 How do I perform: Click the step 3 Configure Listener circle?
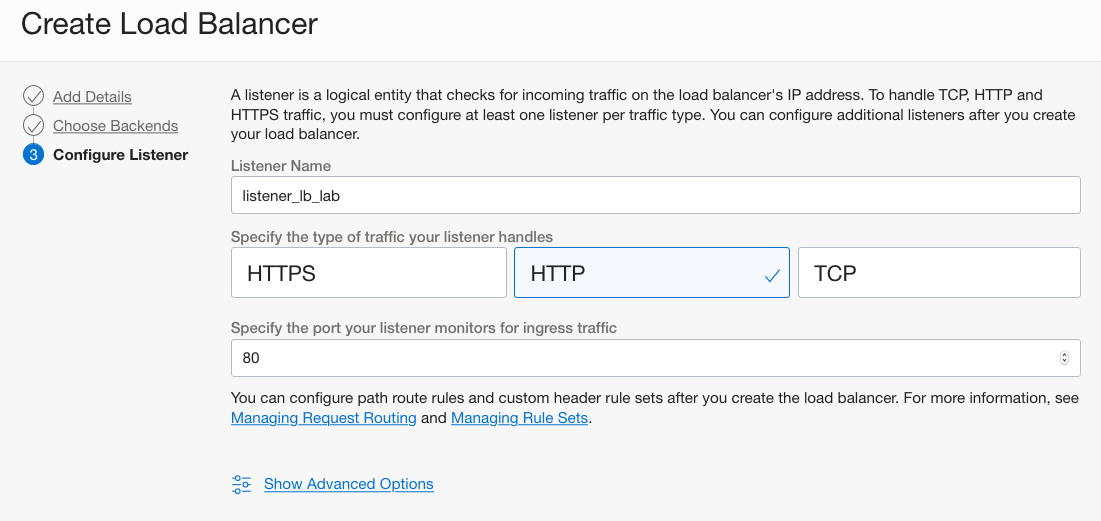(33, 154)
